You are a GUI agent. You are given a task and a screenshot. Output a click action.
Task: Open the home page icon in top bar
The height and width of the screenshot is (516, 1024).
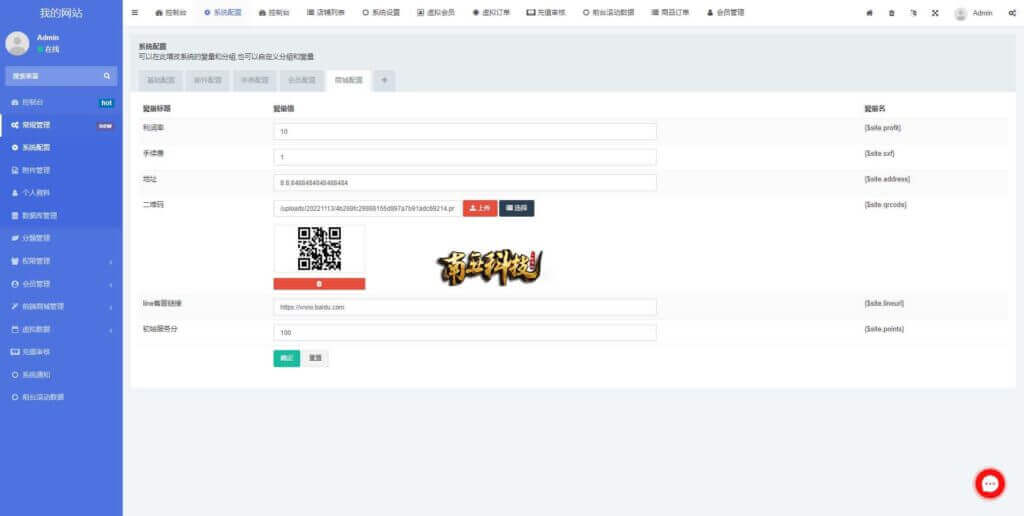pyautogui.click(x=869, y=12)
